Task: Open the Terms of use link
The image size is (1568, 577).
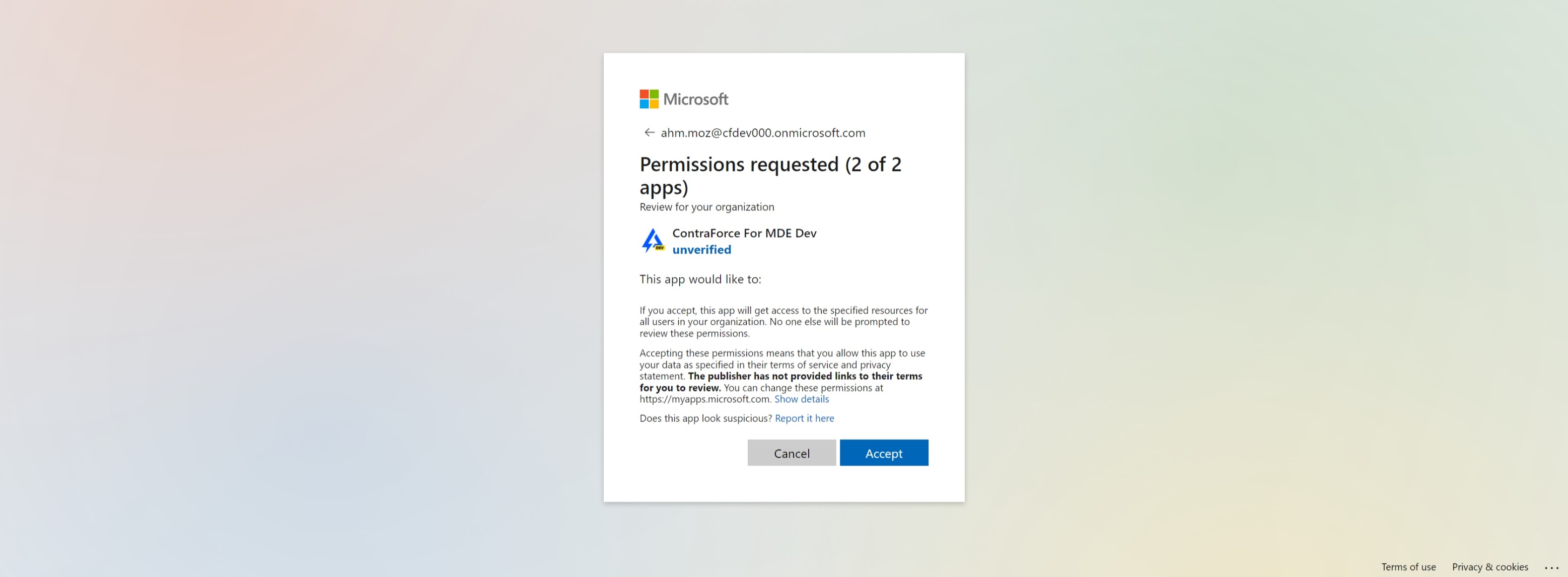Action: click(1408, 566)
